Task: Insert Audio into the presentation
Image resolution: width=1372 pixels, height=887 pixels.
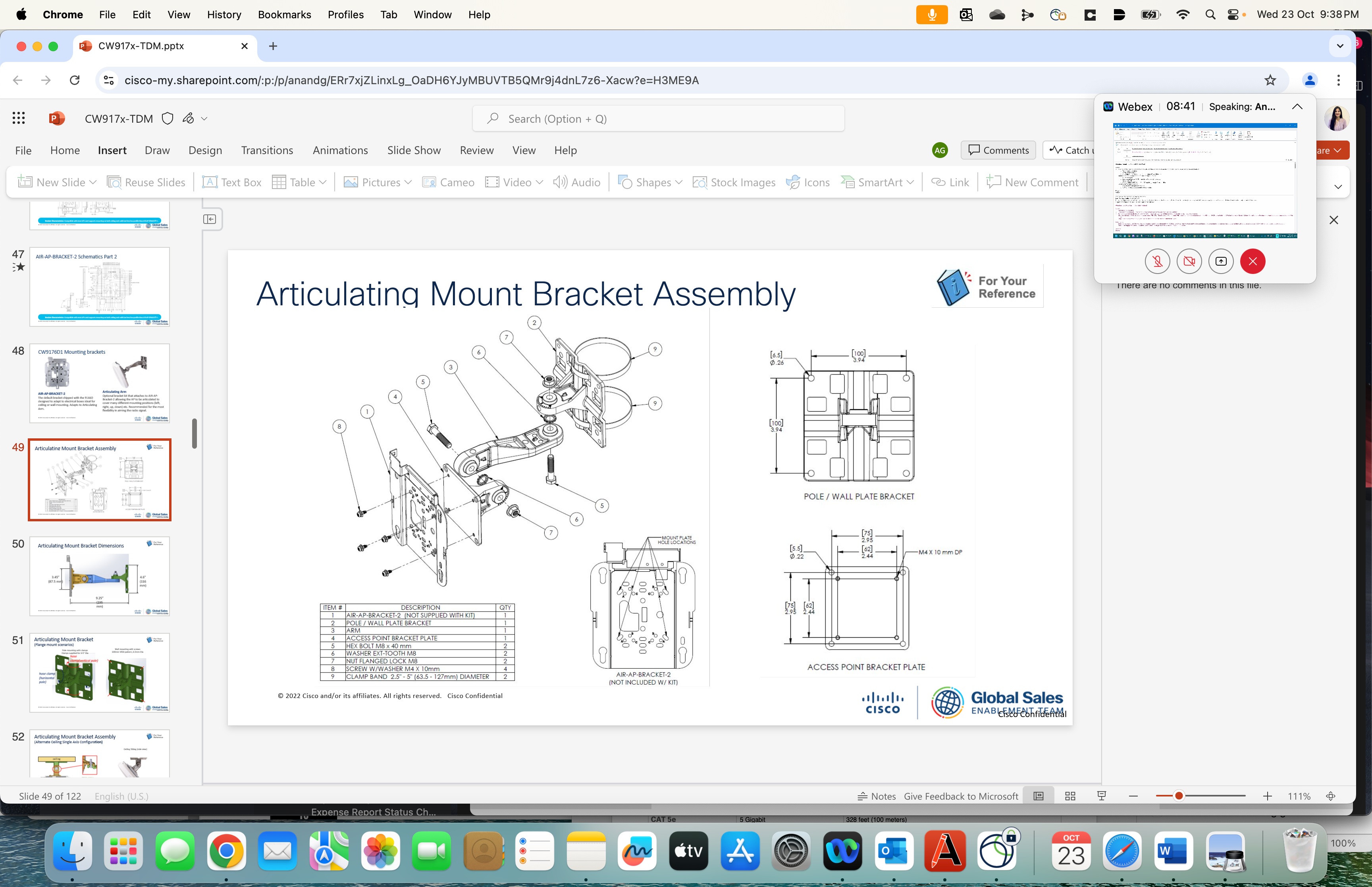Action: point(576,182)
